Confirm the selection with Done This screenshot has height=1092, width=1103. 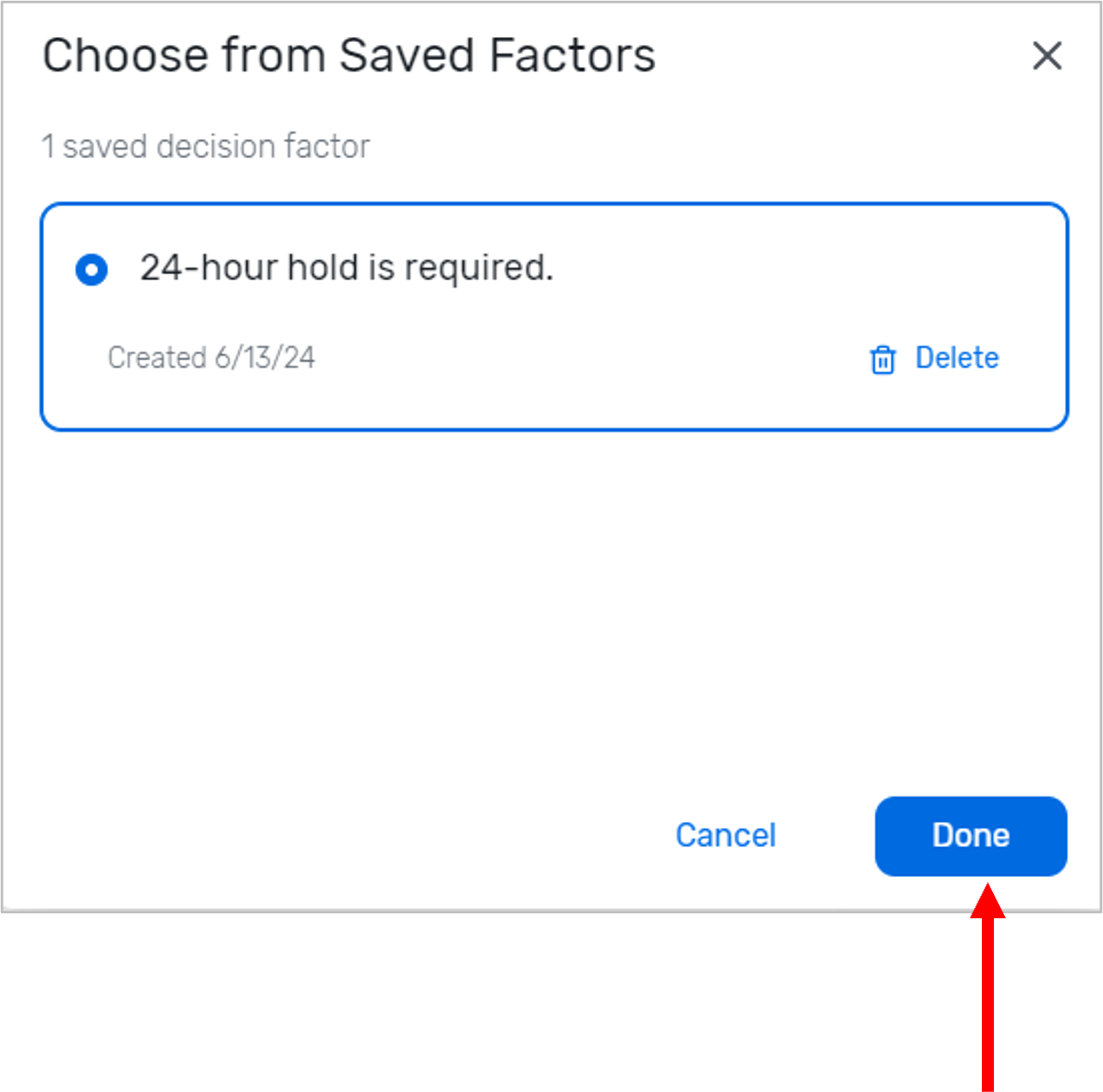tap(970, 835)
